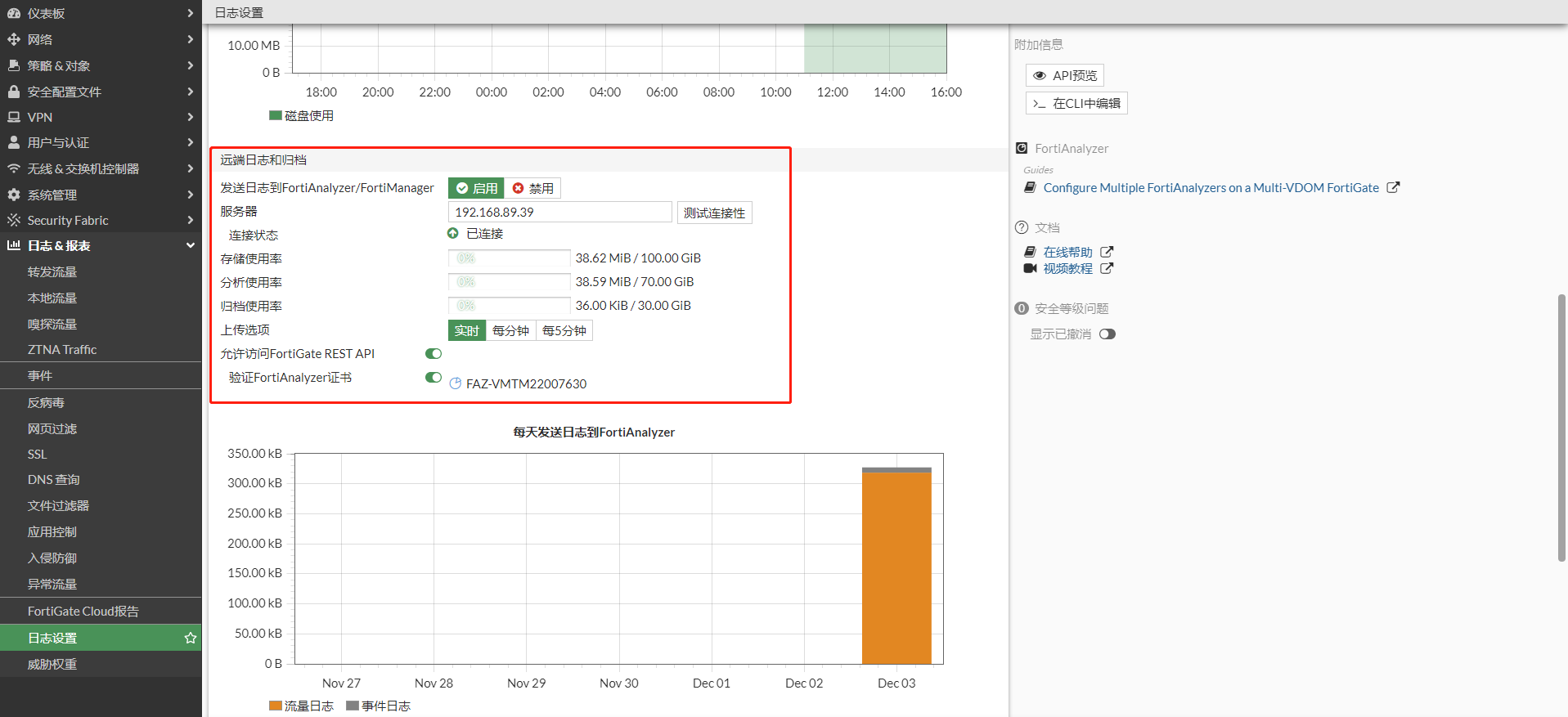Click the eye icon on API预览
The width and height of the screenshot is (1568, 717).
tap(1040, 75)
